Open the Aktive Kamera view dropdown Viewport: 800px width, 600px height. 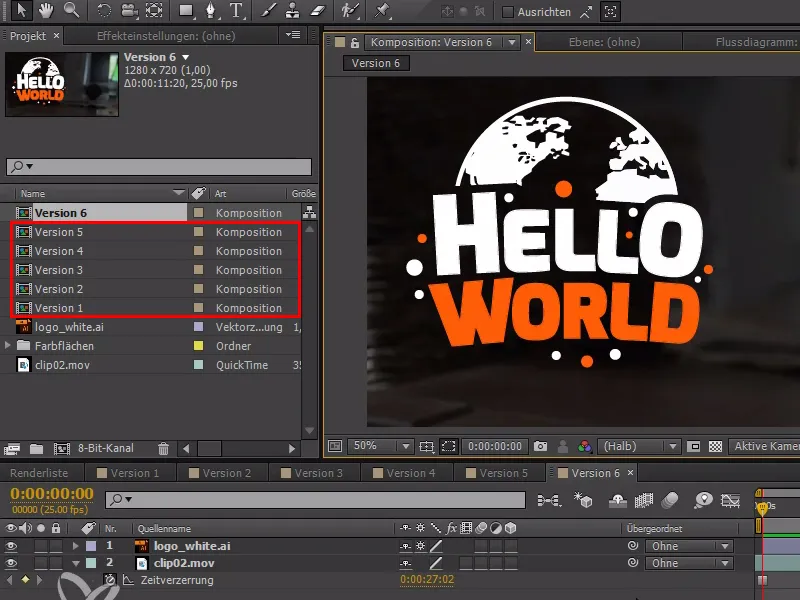[764, 446]
